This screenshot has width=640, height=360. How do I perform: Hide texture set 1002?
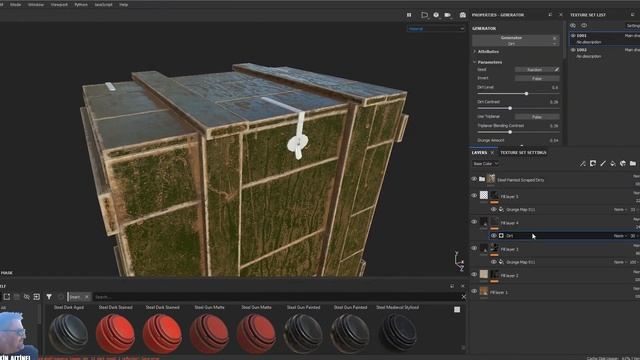coord(573,50)
